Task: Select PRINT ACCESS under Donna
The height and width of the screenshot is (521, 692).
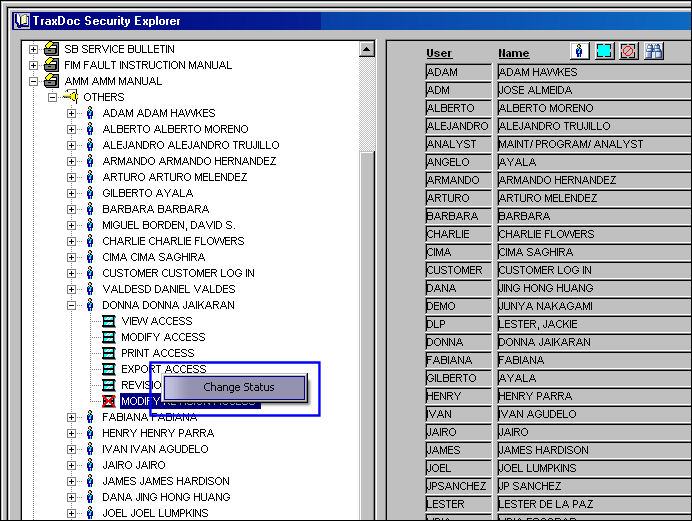Action: (158, 353)
